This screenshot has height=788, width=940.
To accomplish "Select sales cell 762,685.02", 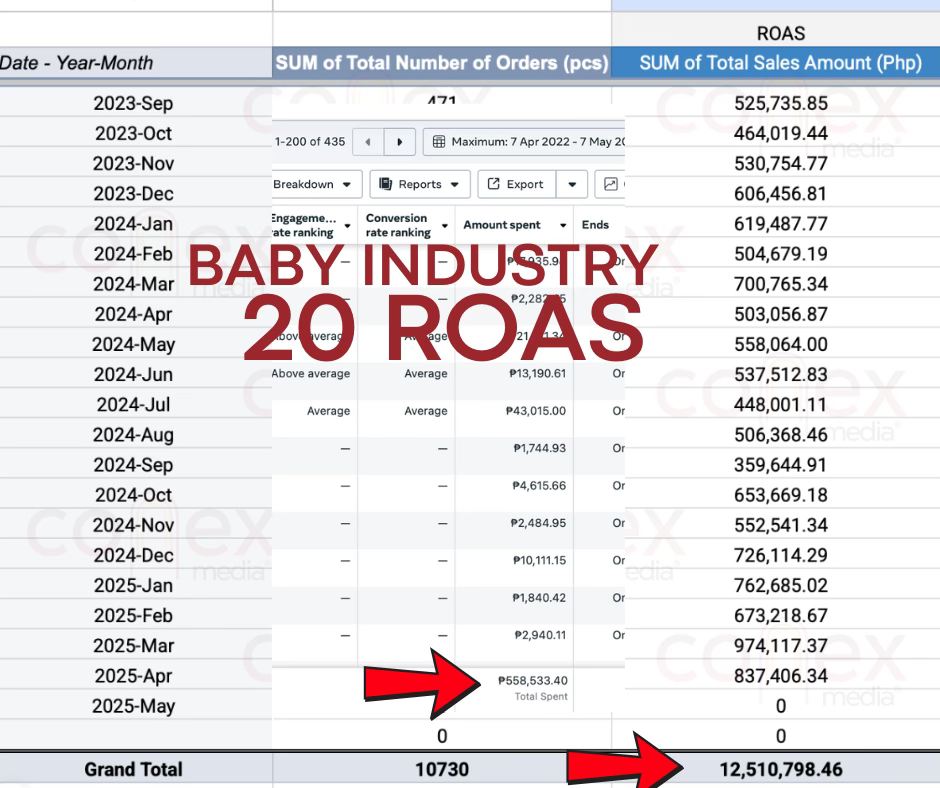I will [x=781, y=585].
